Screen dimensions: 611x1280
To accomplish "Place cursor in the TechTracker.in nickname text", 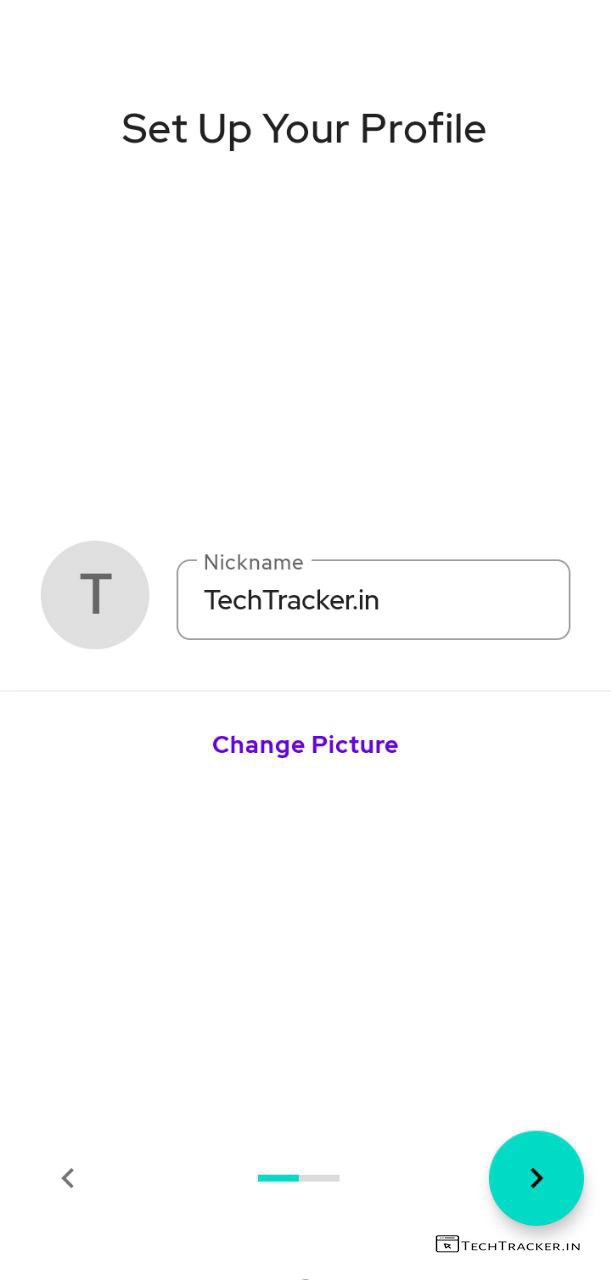I will click(x=291, y=600).
